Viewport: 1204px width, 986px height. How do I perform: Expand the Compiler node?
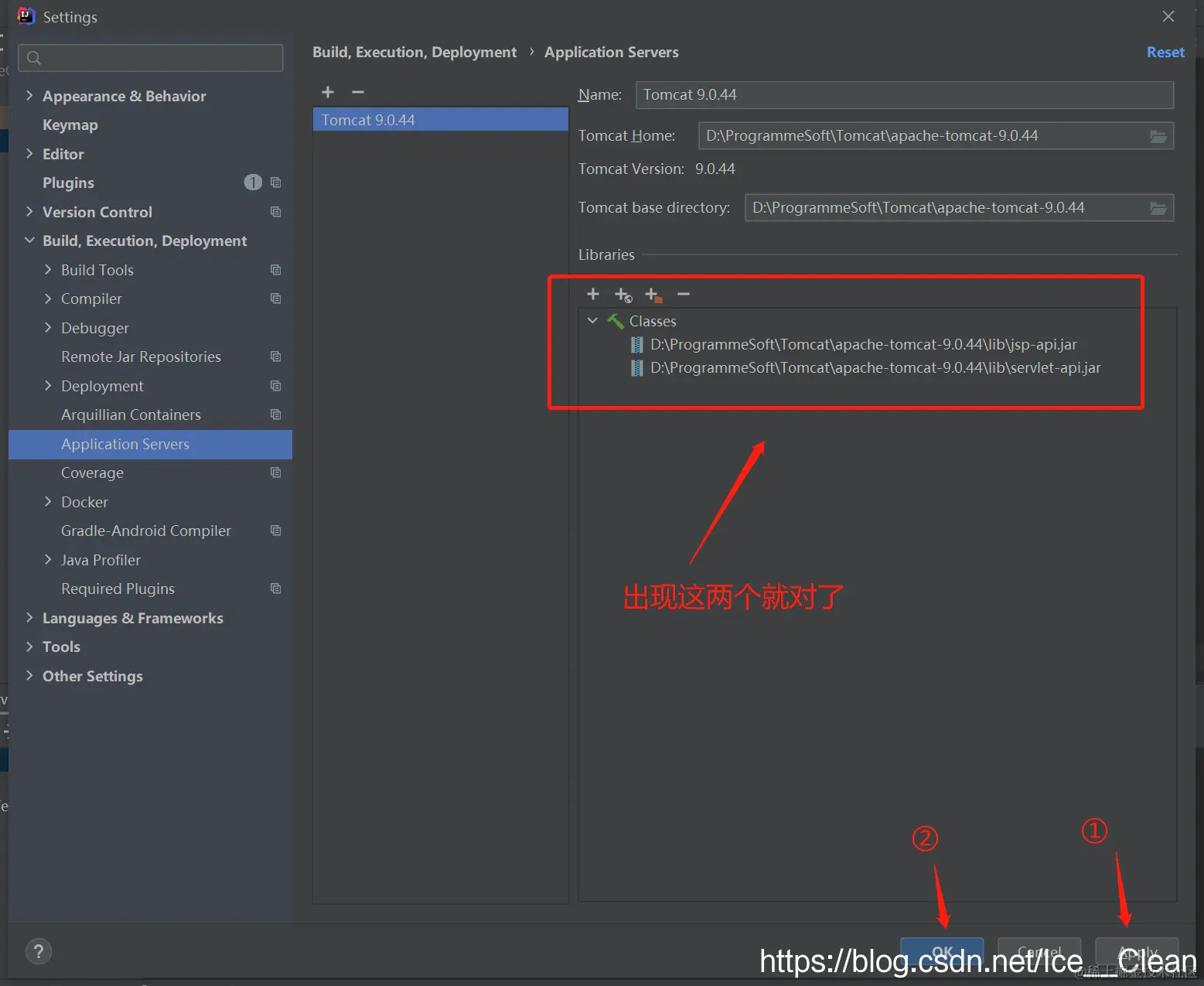pos(48,299)
